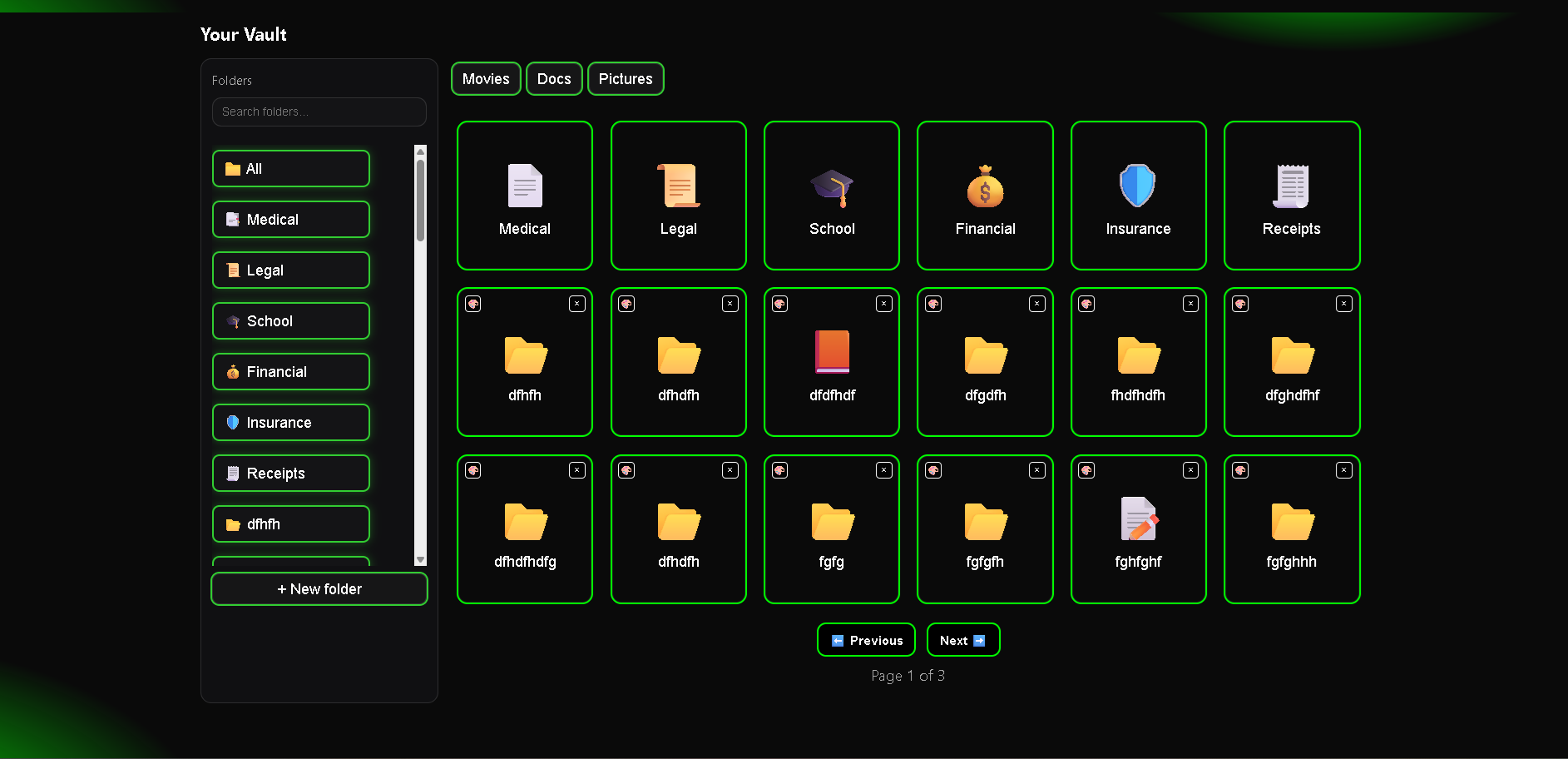Click the palette icon on dfgdfh card
The height and width of the screenshot is (759, 1568).
point(932,304)
